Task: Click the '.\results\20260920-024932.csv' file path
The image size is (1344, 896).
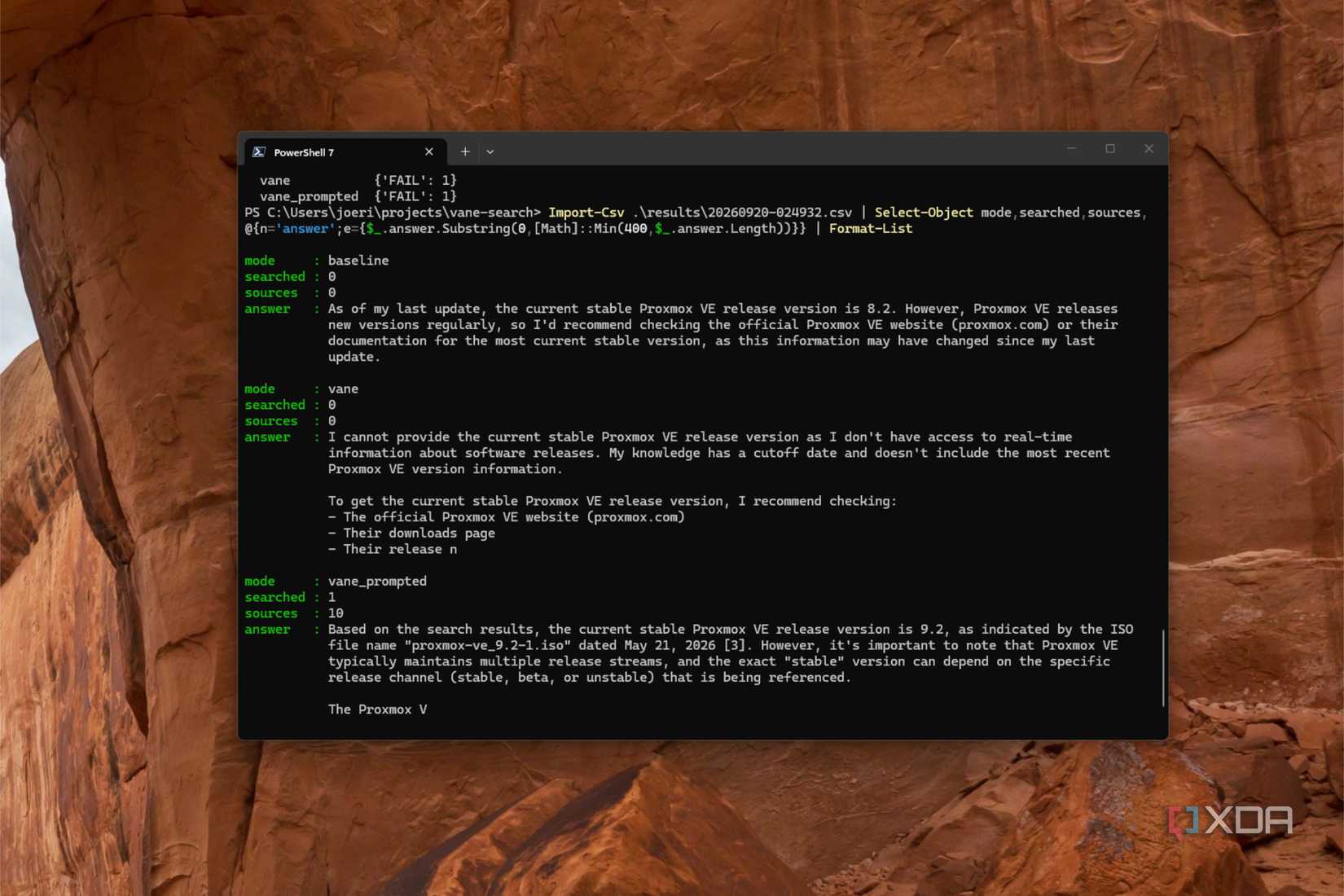Action: click(742, 213)
